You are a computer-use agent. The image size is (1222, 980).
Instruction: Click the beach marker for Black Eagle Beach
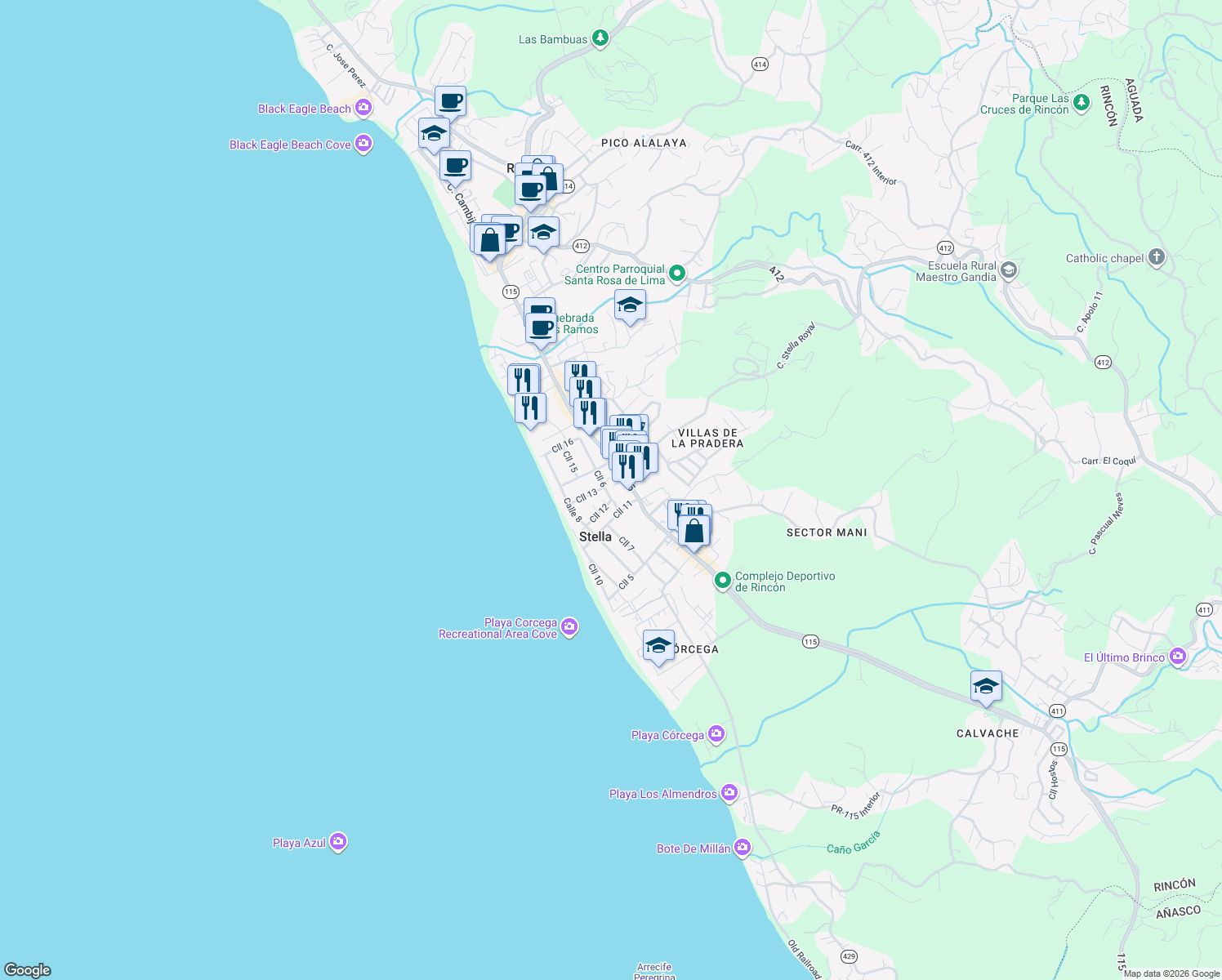[363, 107]
